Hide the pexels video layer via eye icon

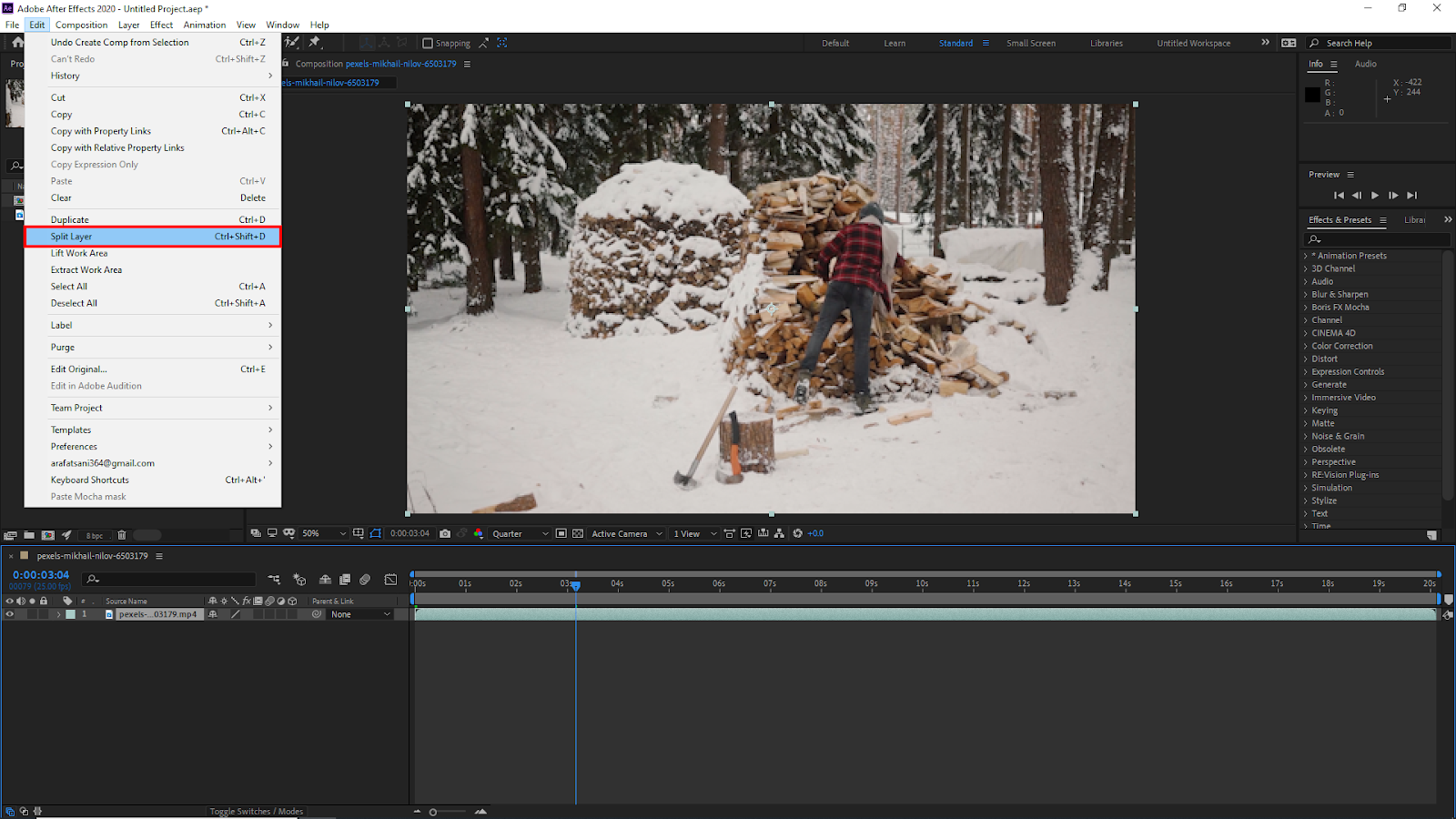[10, 614]
